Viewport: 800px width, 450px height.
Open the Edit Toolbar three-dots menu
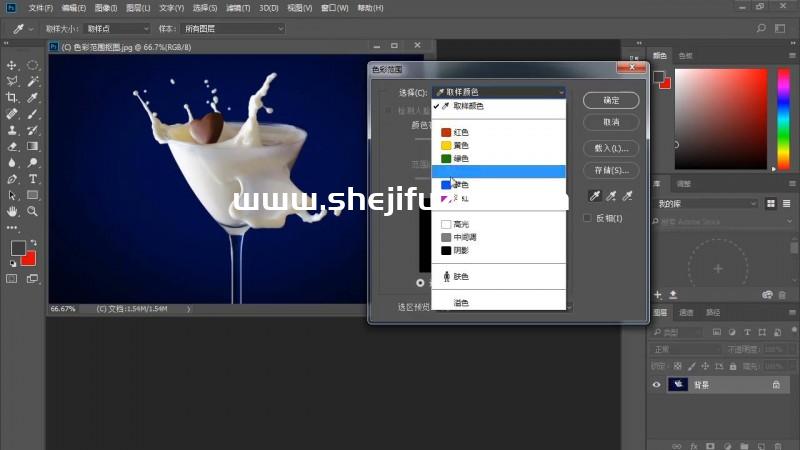point(11,228)
